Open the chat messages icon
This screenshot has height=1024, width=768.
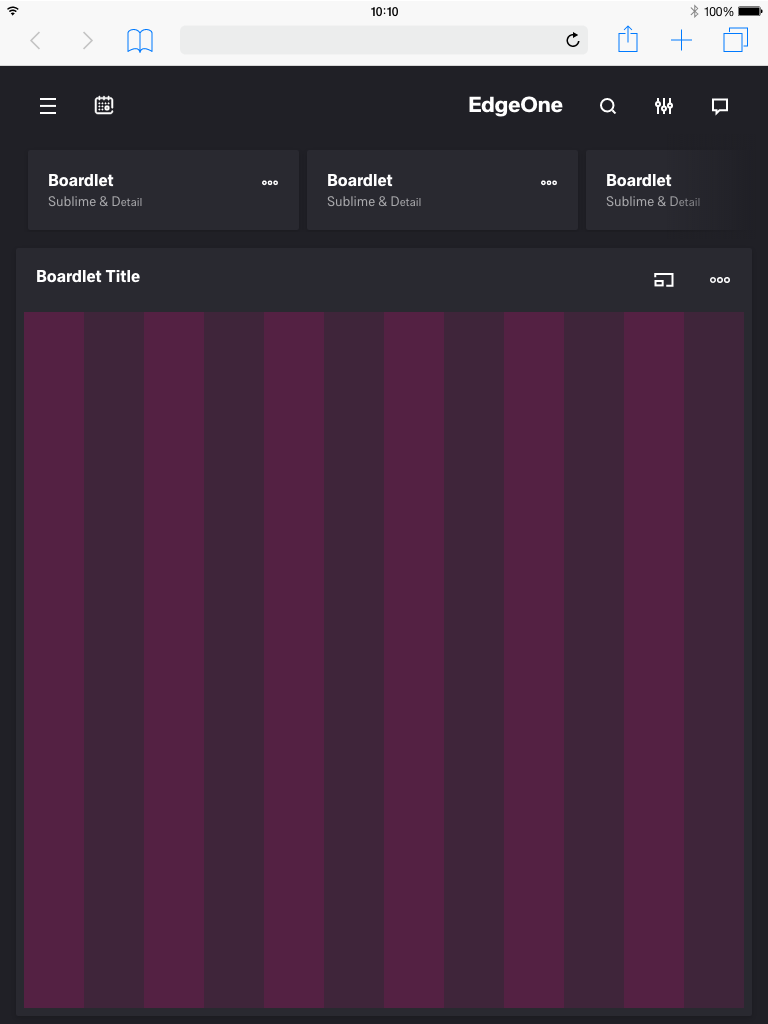(x=720, y=106)
